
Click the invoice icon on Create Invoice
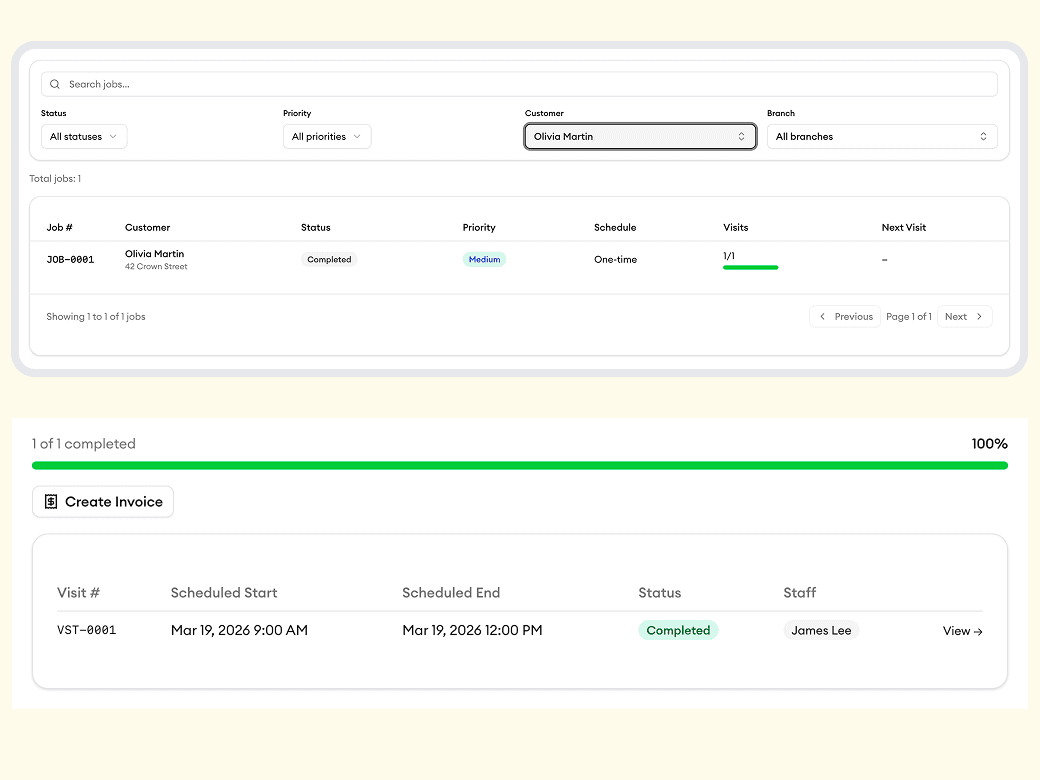pos(51,502)
